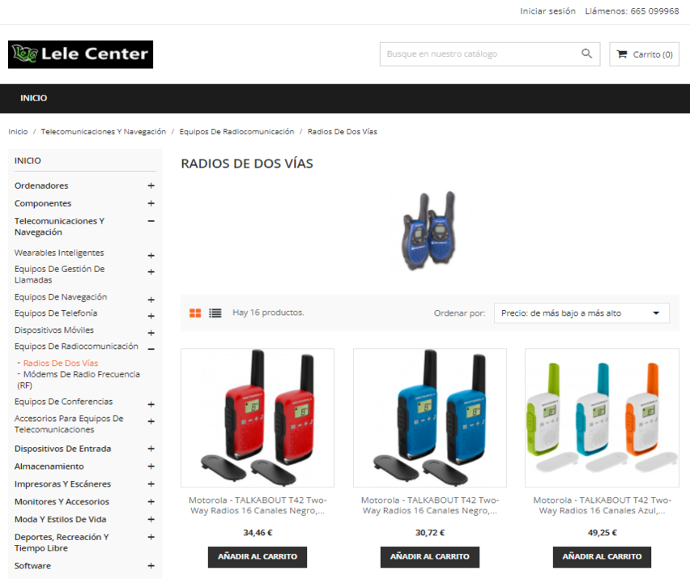690x579 pixels.
Task: Switch to grid view layout
Action: [x=195, y=313]
